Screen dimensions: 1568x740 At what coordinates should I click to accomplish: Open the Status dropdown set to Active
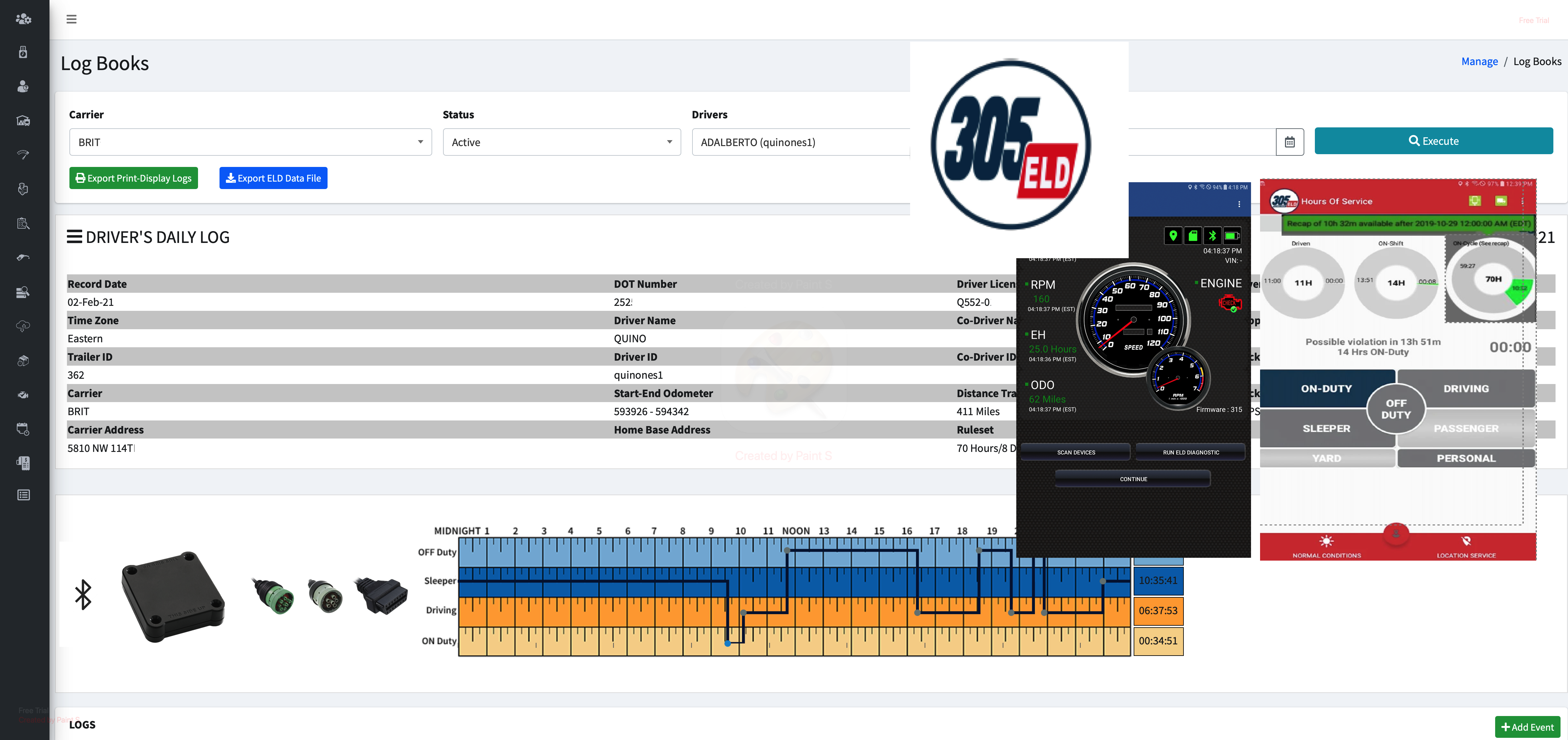pyautogui.click(x=561, y=142)
